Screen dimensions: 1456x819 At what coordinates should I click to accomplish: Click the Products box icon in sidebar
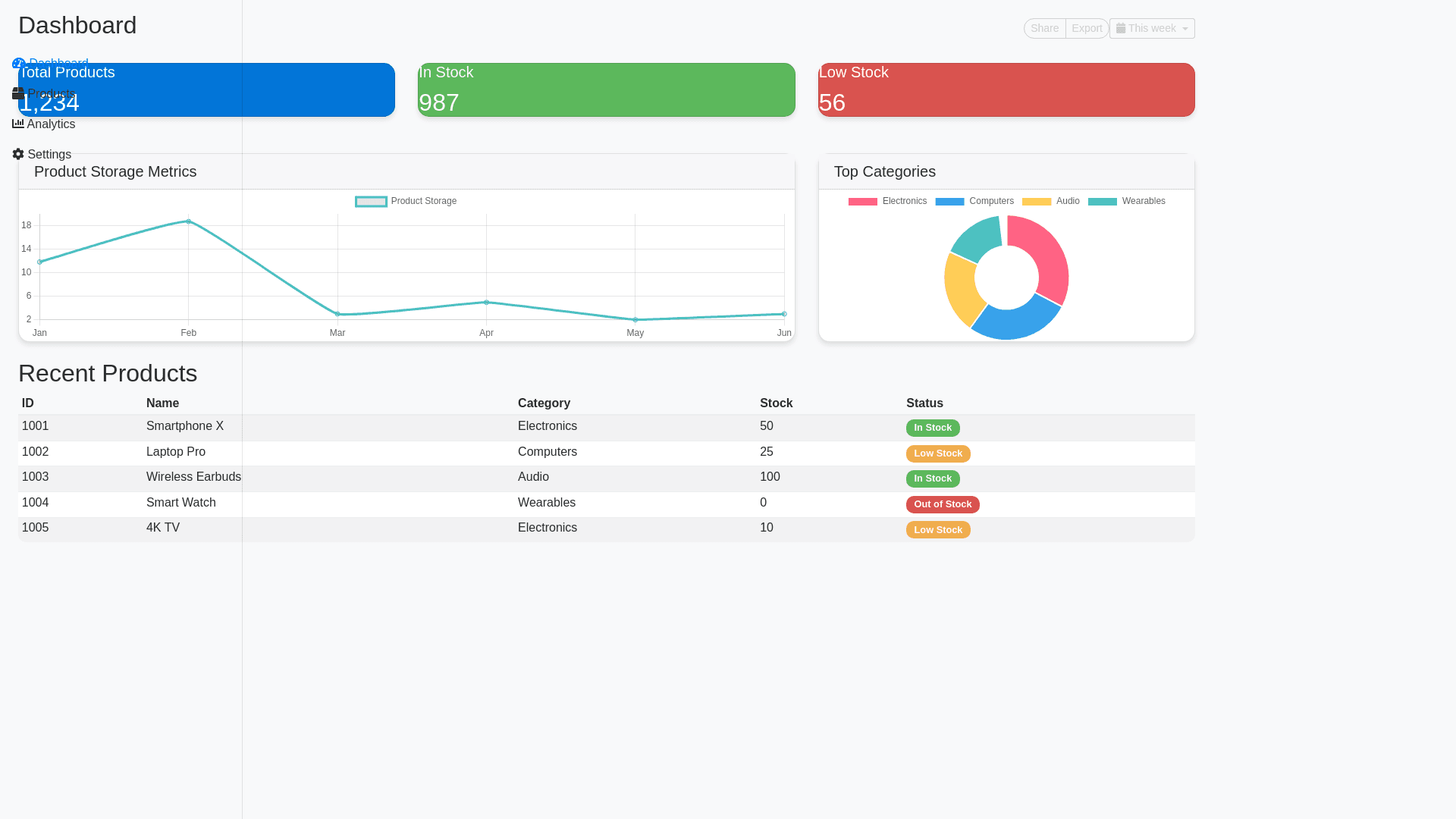coord(18,93)
